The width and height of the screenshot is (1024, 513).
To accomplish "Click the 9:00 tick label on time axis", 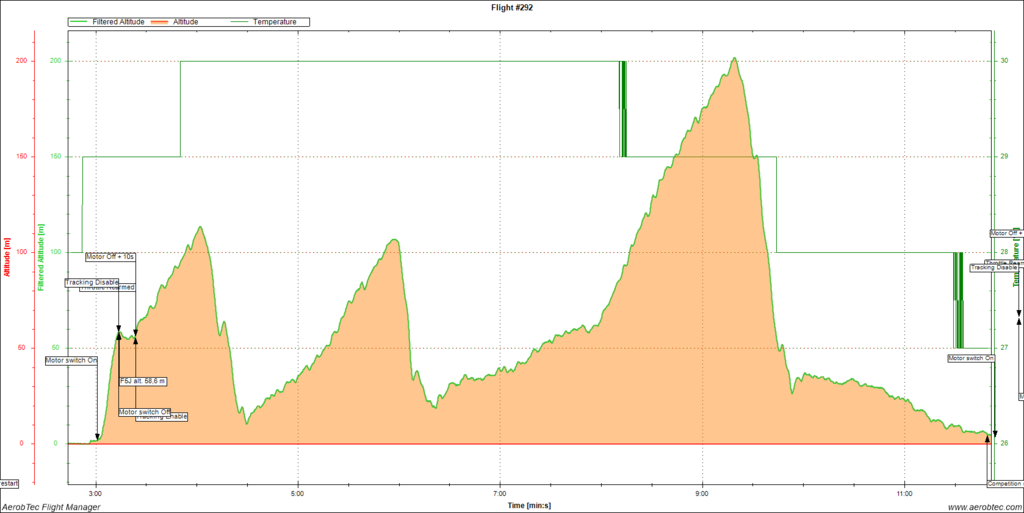I will [702, 494].
